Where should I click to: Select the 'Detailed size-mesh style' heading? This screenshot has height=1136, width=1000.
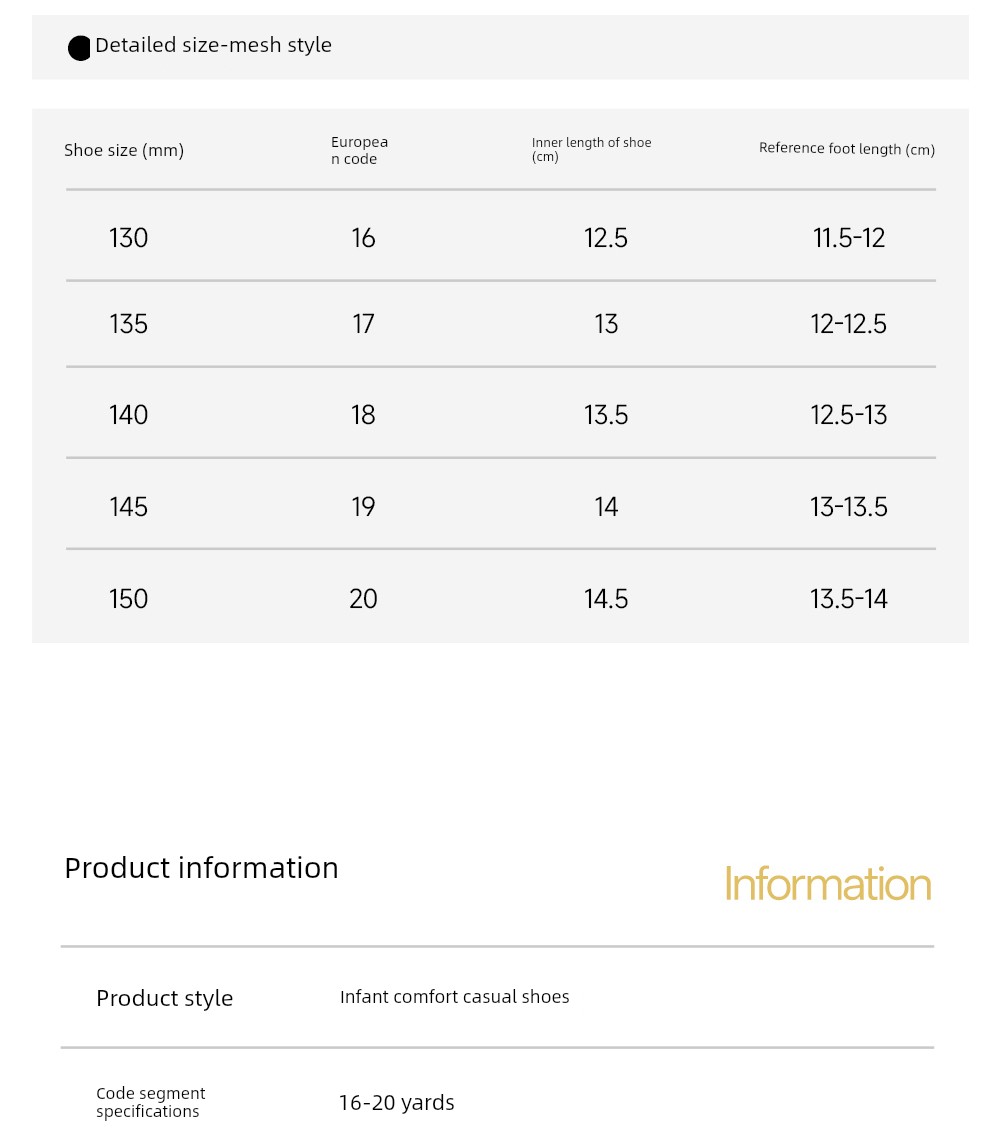click(213, 45)
